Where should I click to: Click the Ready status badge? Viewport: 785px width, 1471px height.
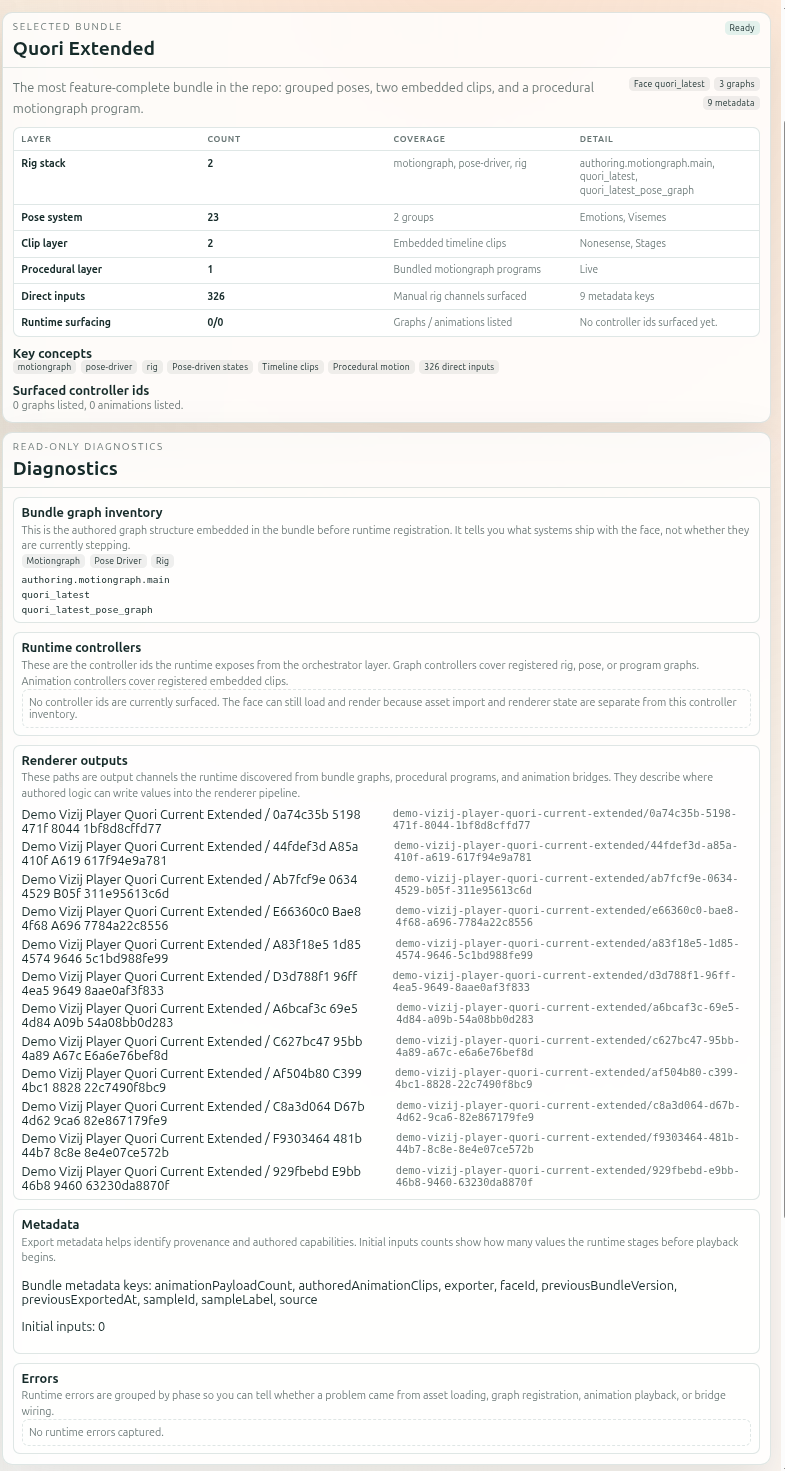coord(741,28)
